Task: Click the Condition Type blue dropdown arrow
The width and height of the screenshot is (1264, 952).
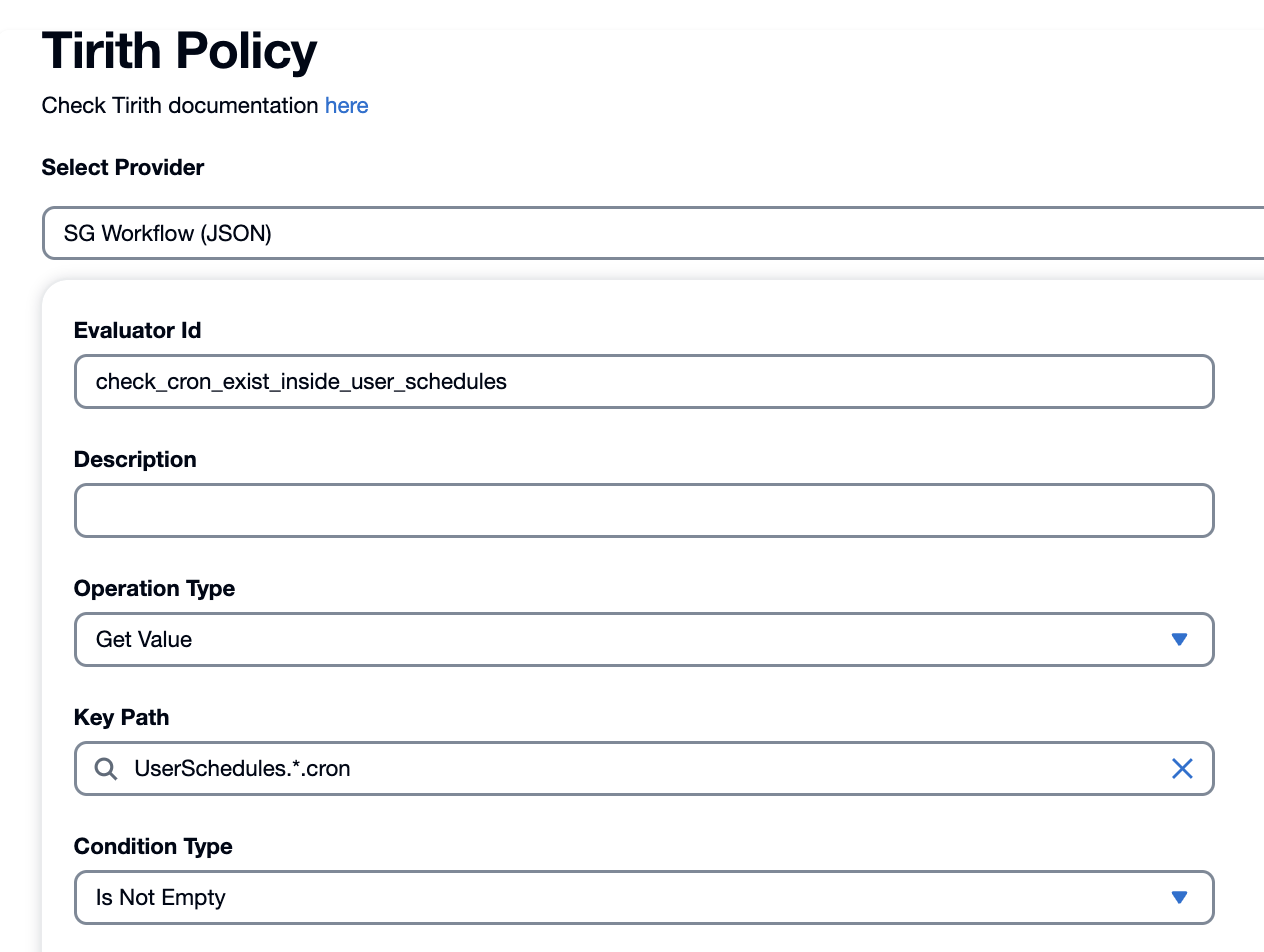Action: coord(1179,898)
